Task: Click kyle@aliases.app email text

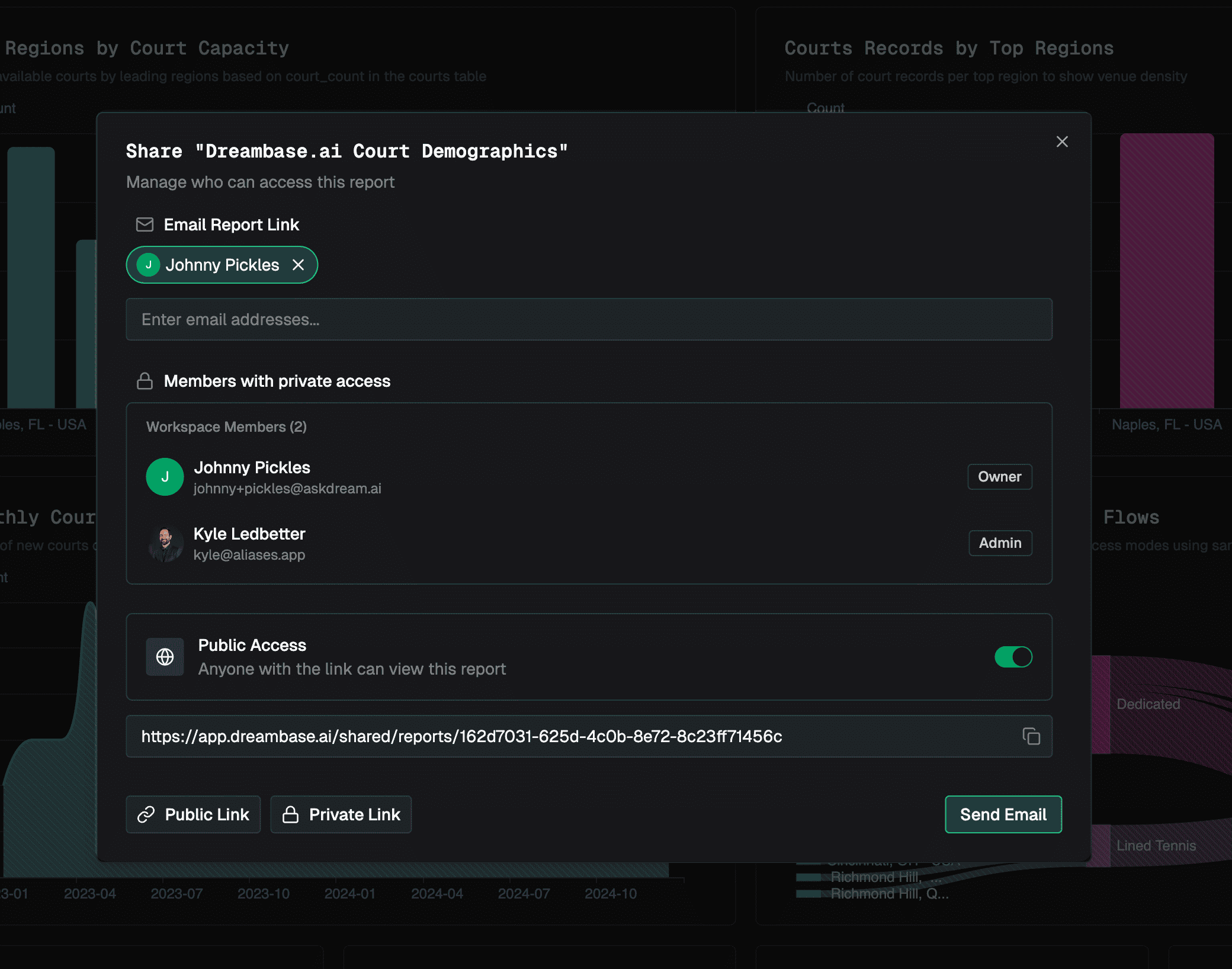Action: [x=249, y=555]
